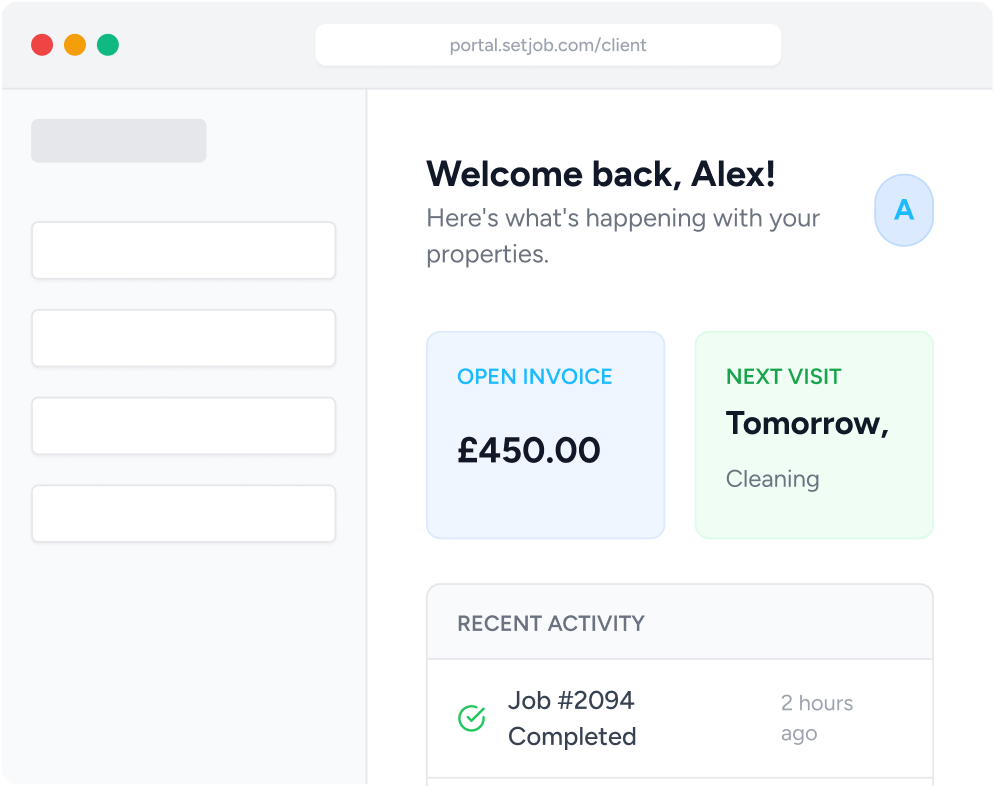Click the '2 hours ago' timestamp
This screenshot has height=786, width=995.
point(816,718)
